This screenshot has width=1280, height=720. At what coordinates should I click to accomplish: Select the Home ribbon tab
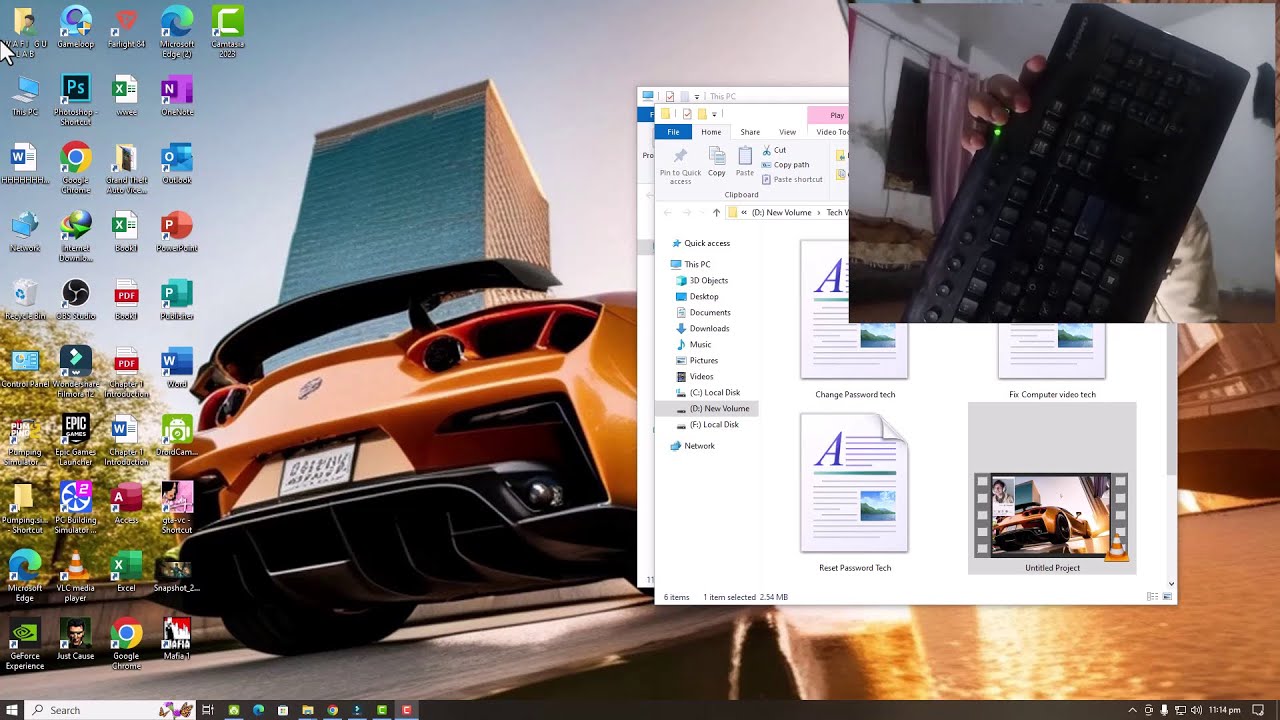[x=711, y=132]
